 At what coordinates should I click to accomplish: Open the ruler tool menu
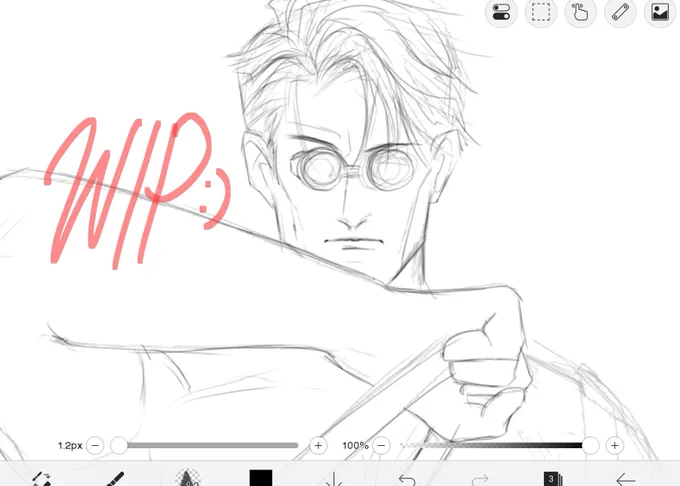(620, 12)
